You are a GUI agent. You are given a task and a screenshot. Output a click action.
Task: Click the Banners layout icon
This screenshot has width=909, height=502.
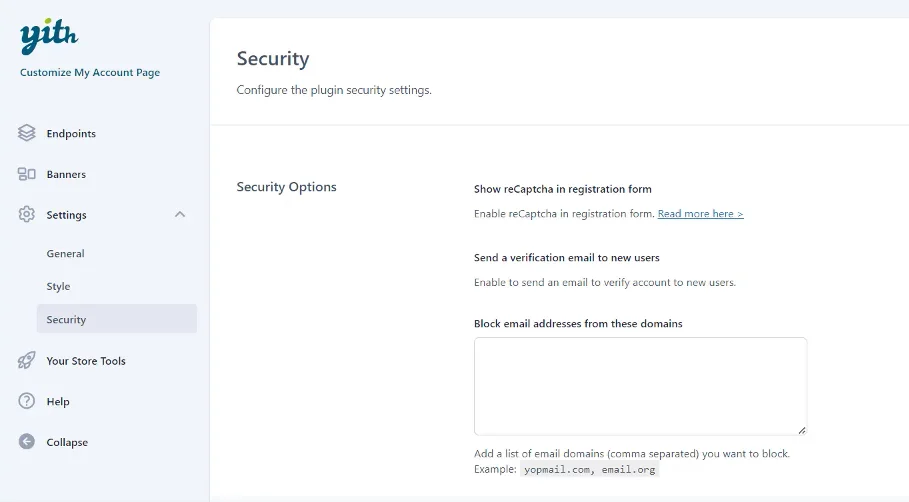[x=27, y=174]
